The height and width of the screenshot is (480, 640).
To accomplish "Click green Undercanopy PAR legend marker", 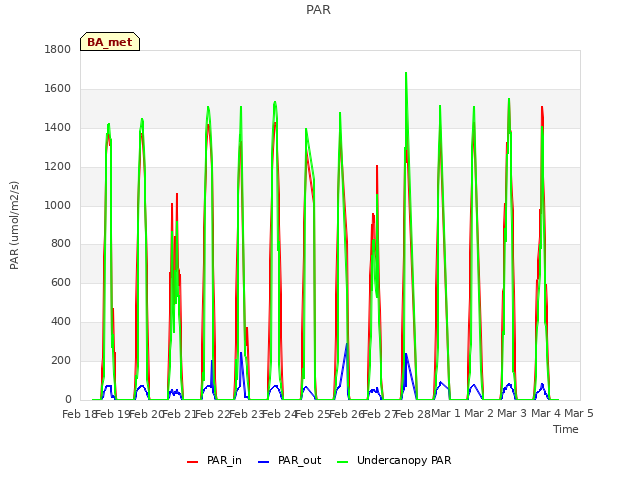I will click(x=343, y=462).
